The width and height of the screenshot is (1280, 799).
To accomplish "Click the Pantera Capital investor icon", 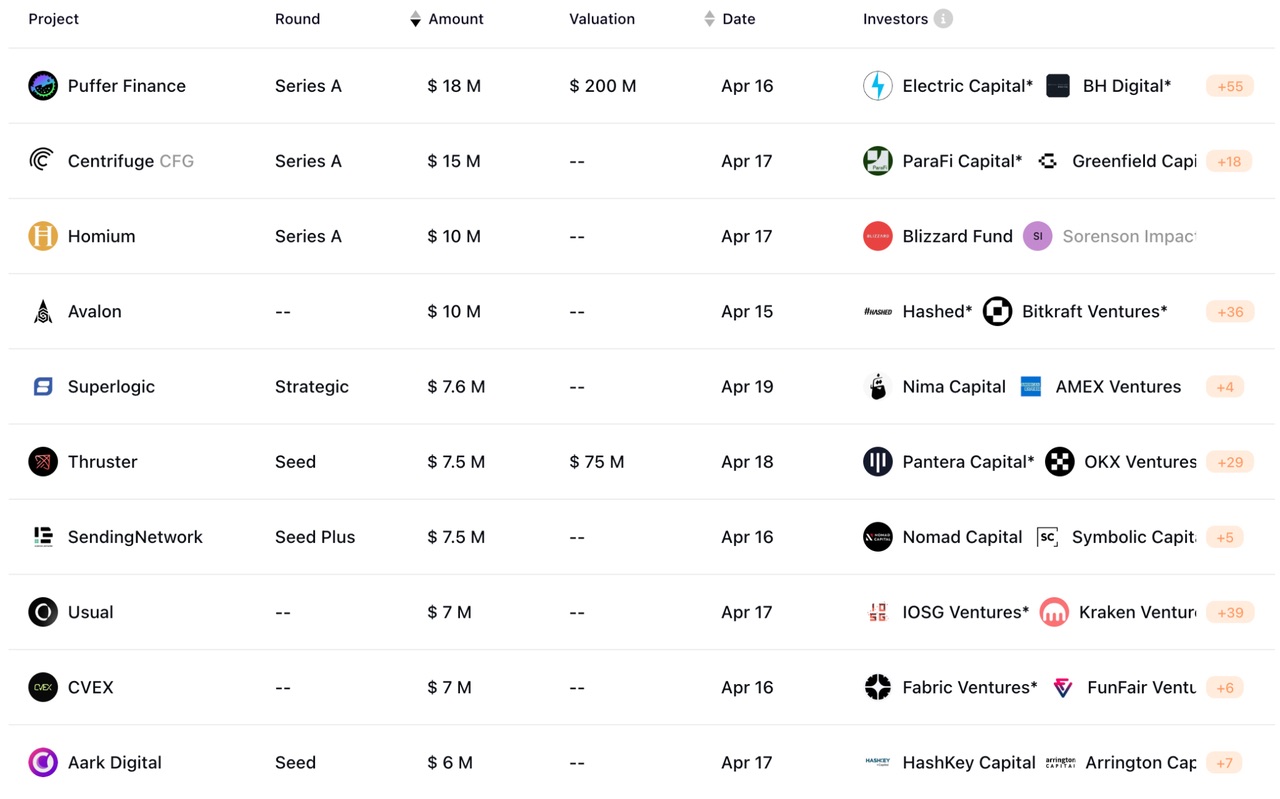I will click(877, 462).
